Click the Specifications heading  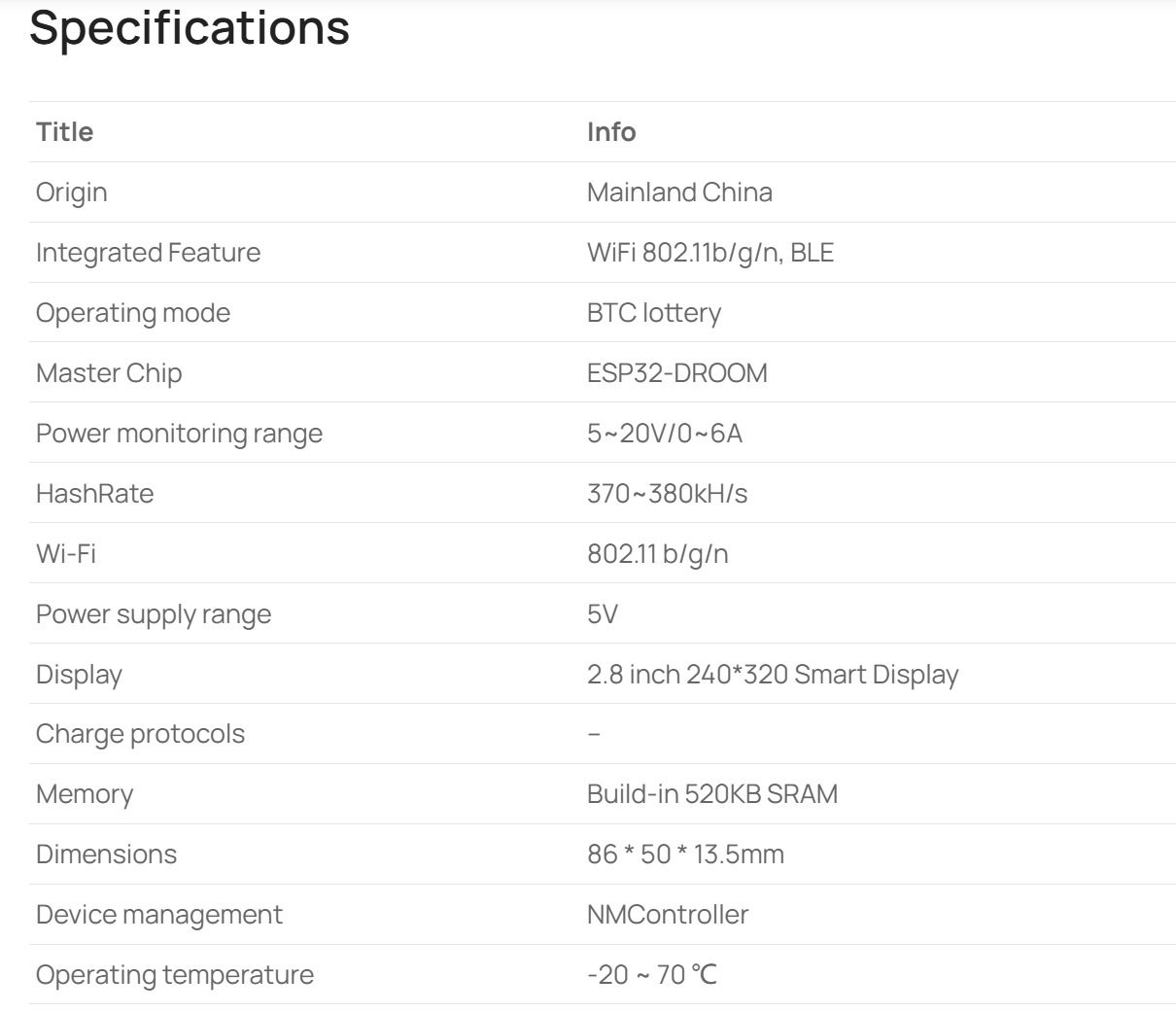coord(190,27)
